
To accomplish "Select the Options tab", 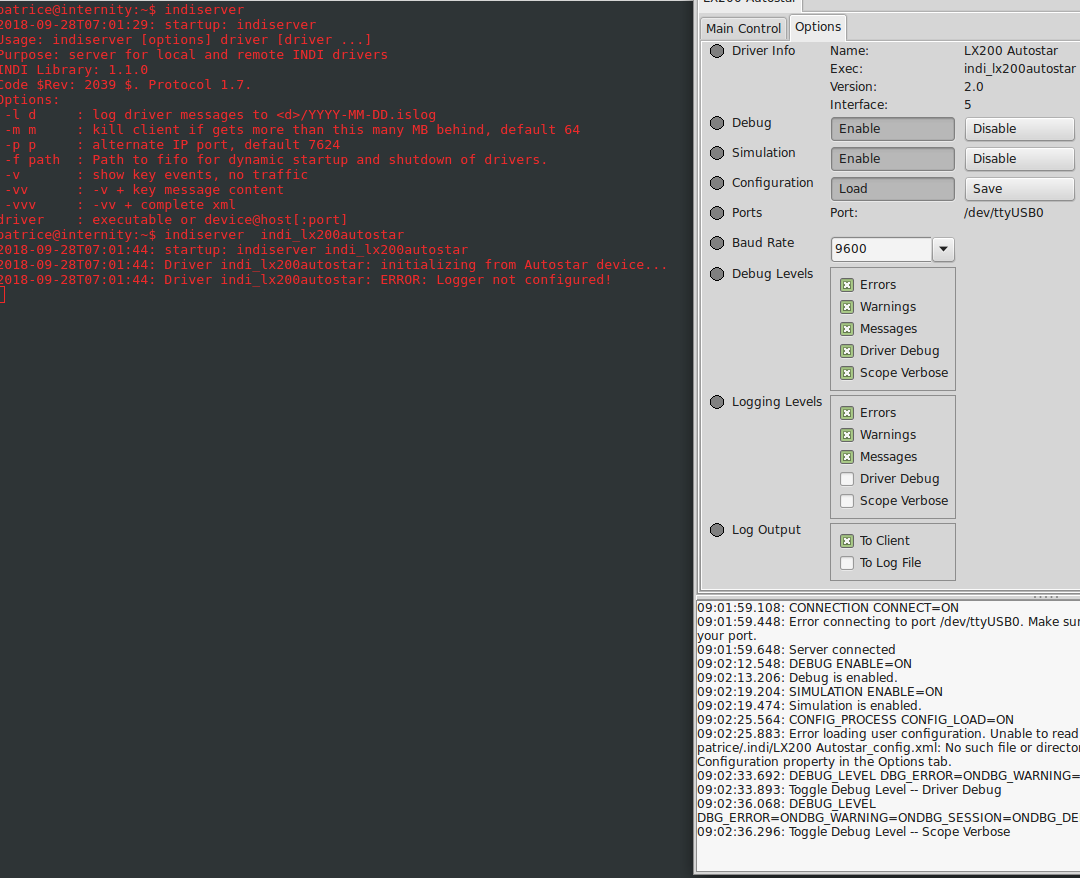I will pyautogui.click(x=818, y=27).
